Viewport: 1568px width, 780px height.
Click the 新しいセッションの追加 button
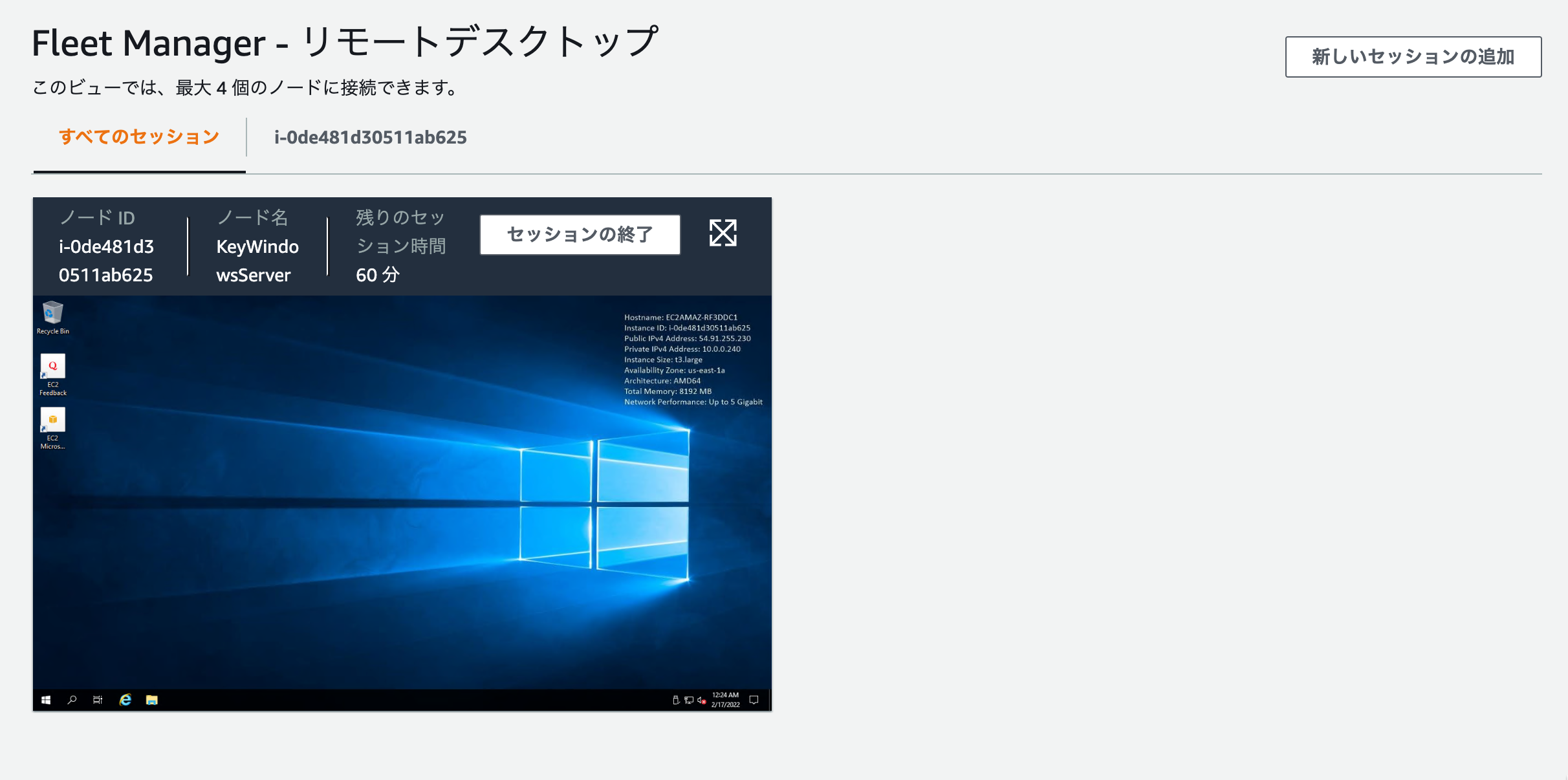tap(1413, 57)
